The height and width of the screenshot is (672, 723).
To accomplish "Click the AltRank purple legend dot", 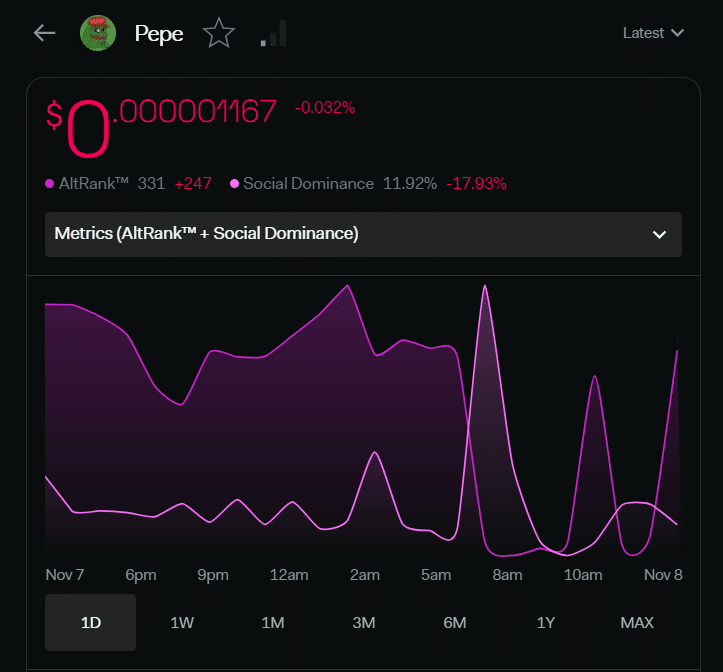I will coord(50,184).
